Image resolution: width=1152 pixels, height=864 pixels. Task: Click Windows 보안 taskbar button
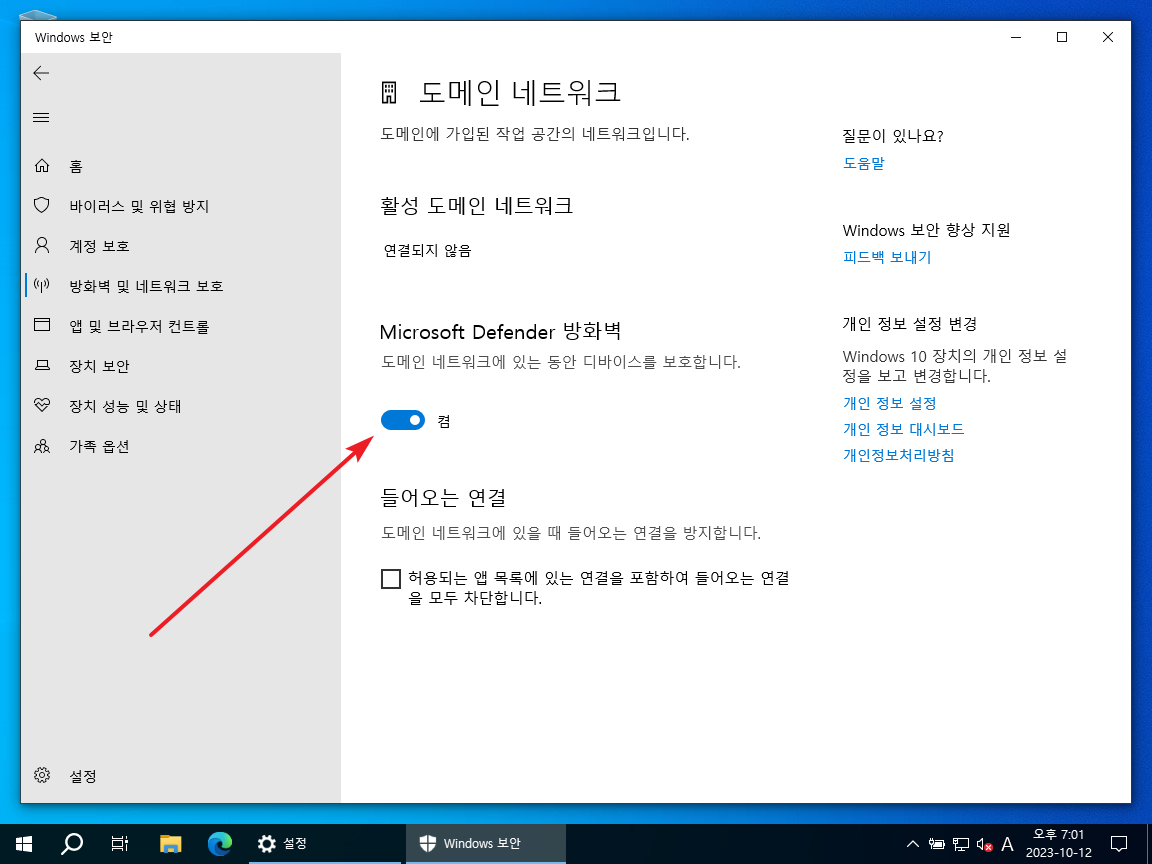[x=486, y=843]
